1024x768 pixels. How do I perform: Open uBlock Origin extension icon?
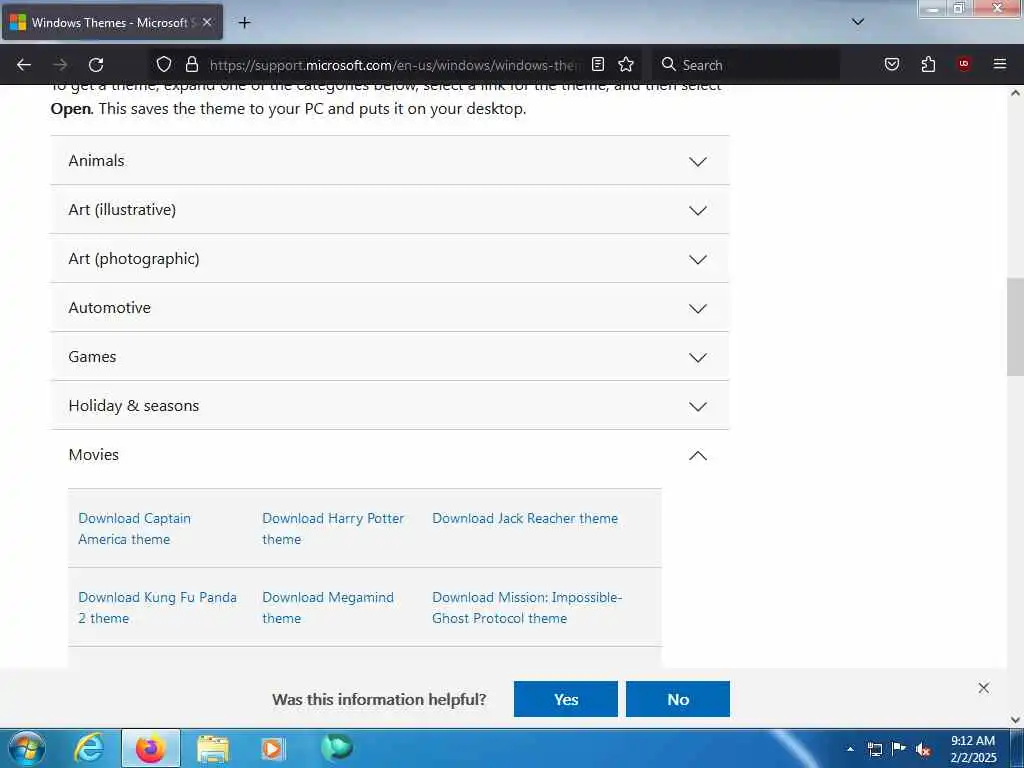(x=963, y=64)
